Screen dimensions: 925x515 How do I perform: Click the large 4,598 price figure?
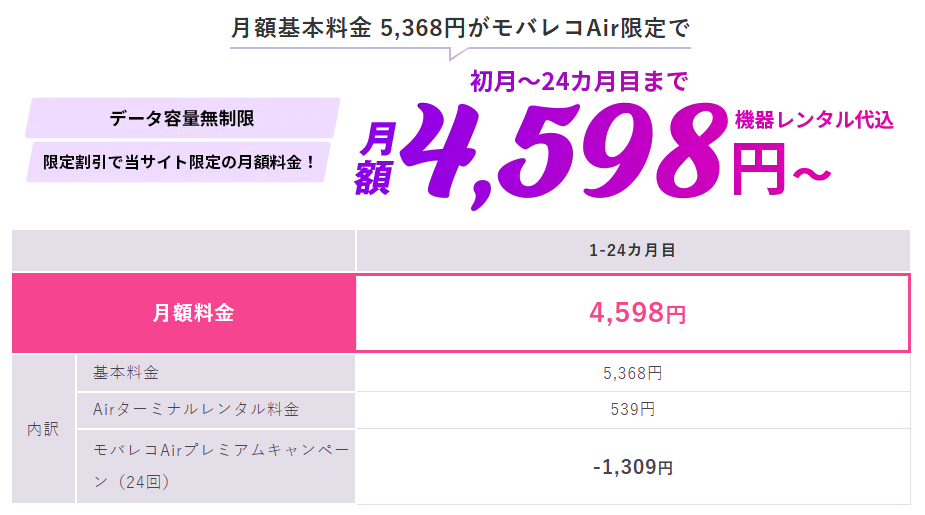click(563, 153)
